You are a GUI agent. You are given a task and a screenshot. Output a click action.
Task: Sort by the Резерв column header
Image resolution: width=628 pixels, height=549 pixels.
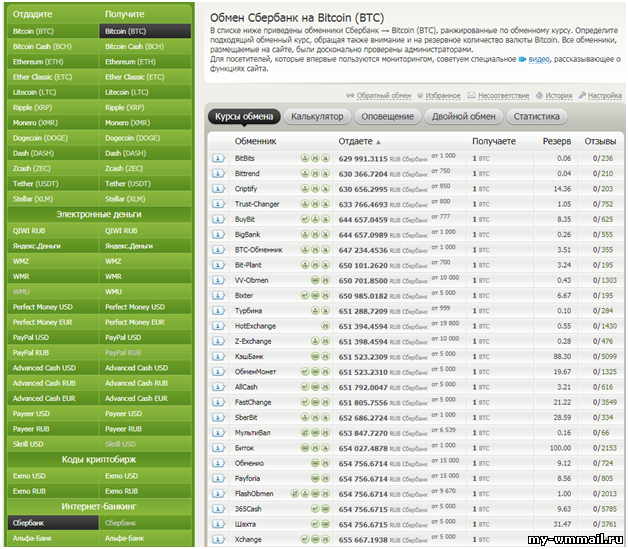[557, 141]
